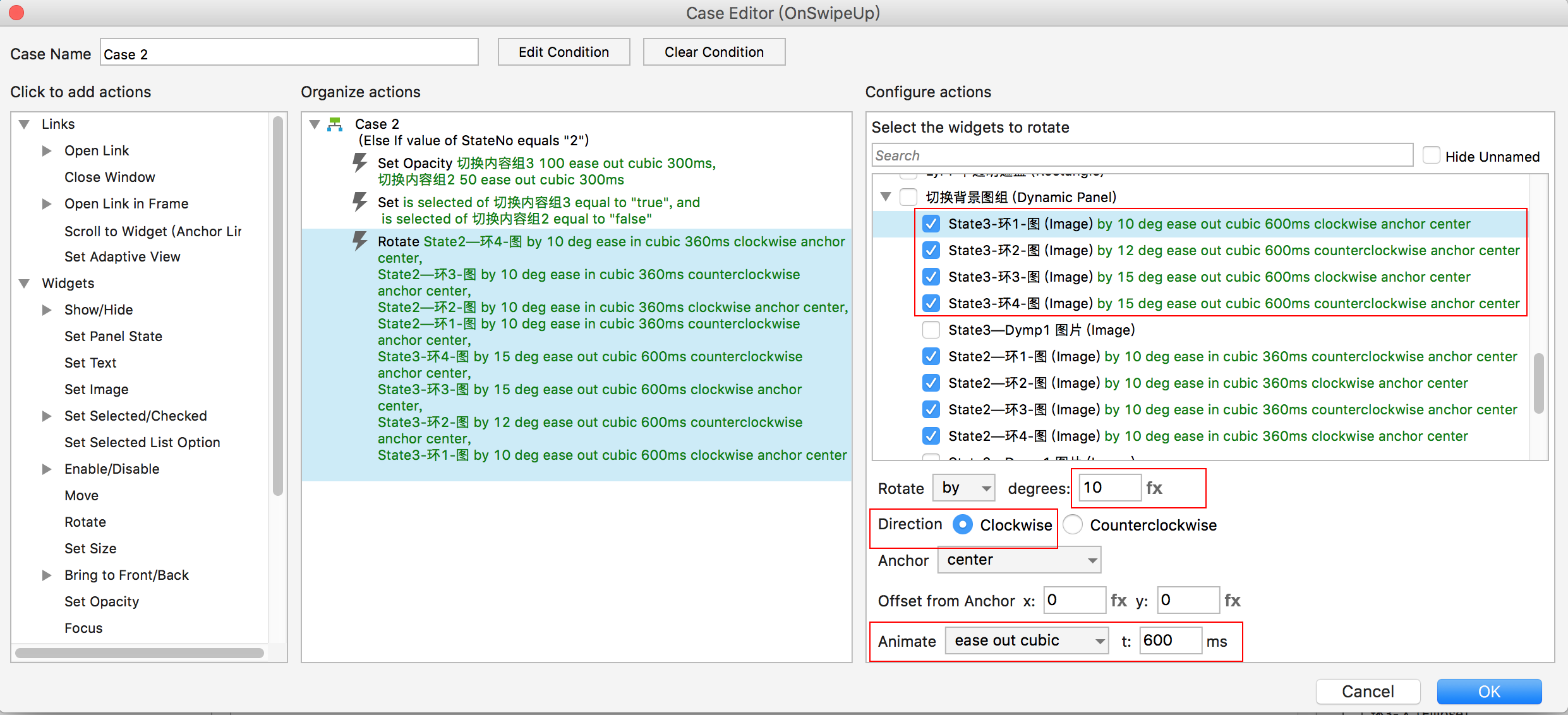Click the fx icon after offset y field

point(1232,600)
